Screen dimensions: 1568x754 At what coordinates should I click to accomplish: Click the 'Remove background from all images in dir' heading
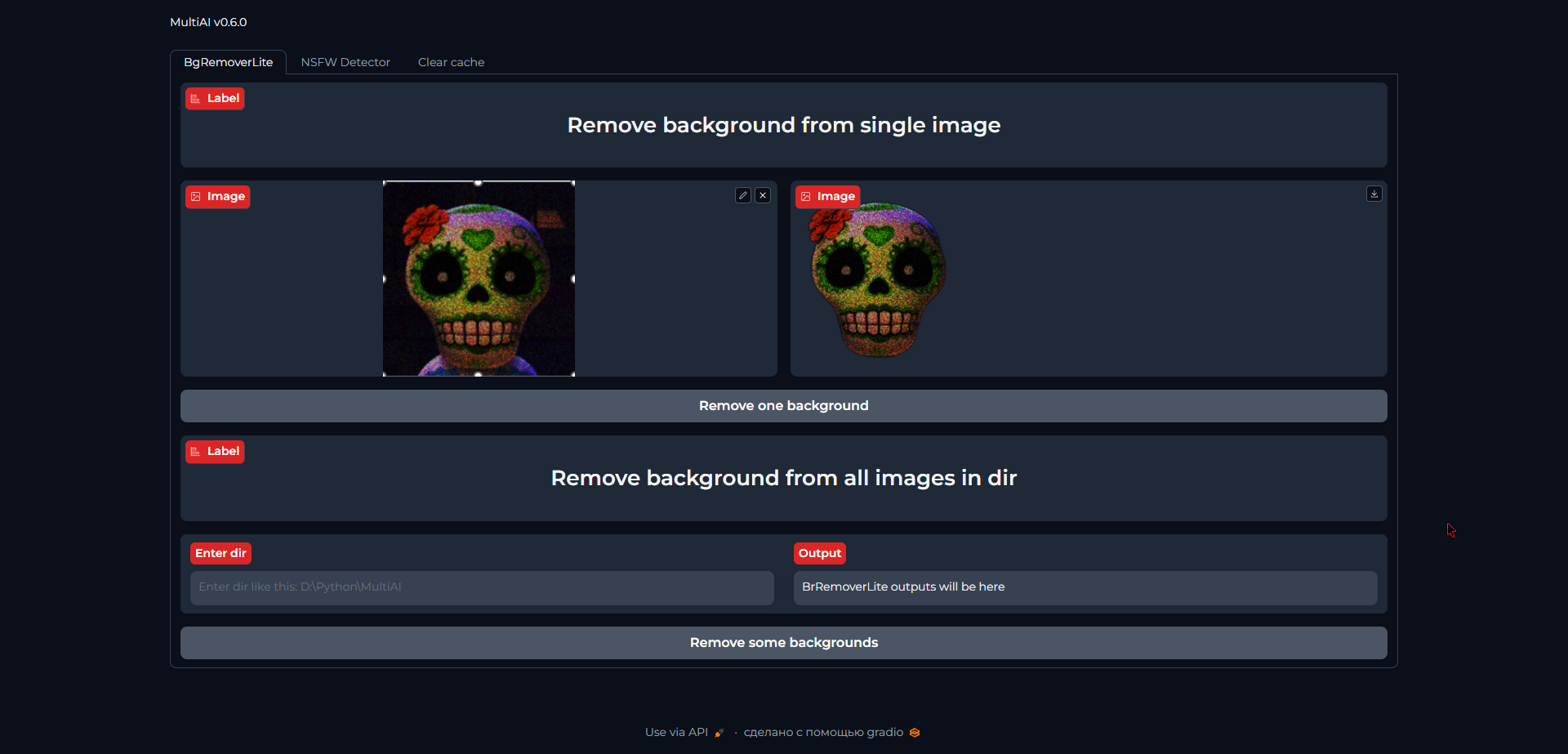[784, 478]
